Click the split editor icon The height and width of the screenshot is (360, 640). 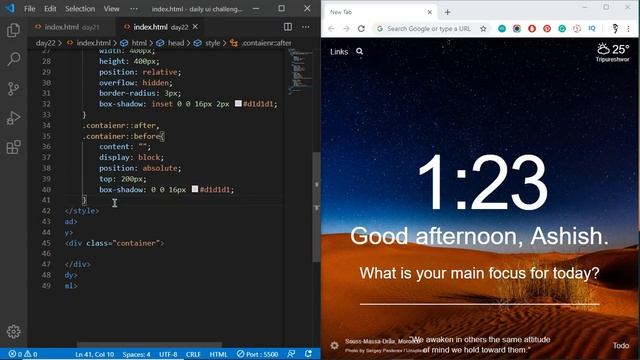click(x=288, y=27)
